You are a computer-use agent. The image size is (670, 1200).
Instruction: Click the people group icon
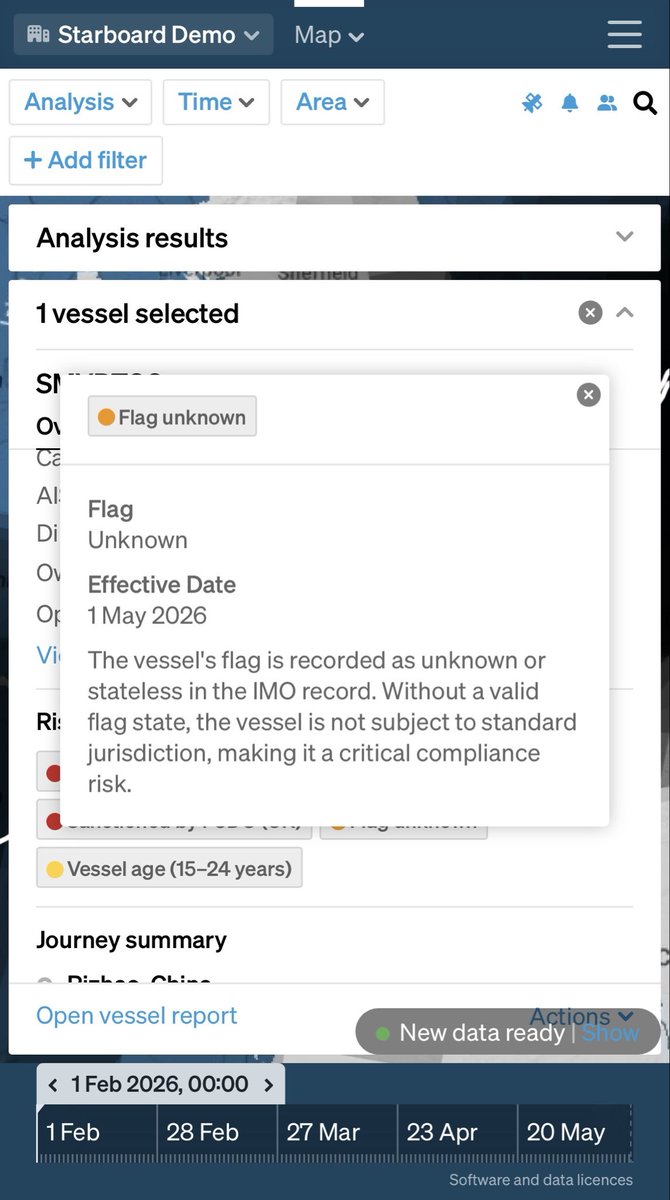[607, 102]
